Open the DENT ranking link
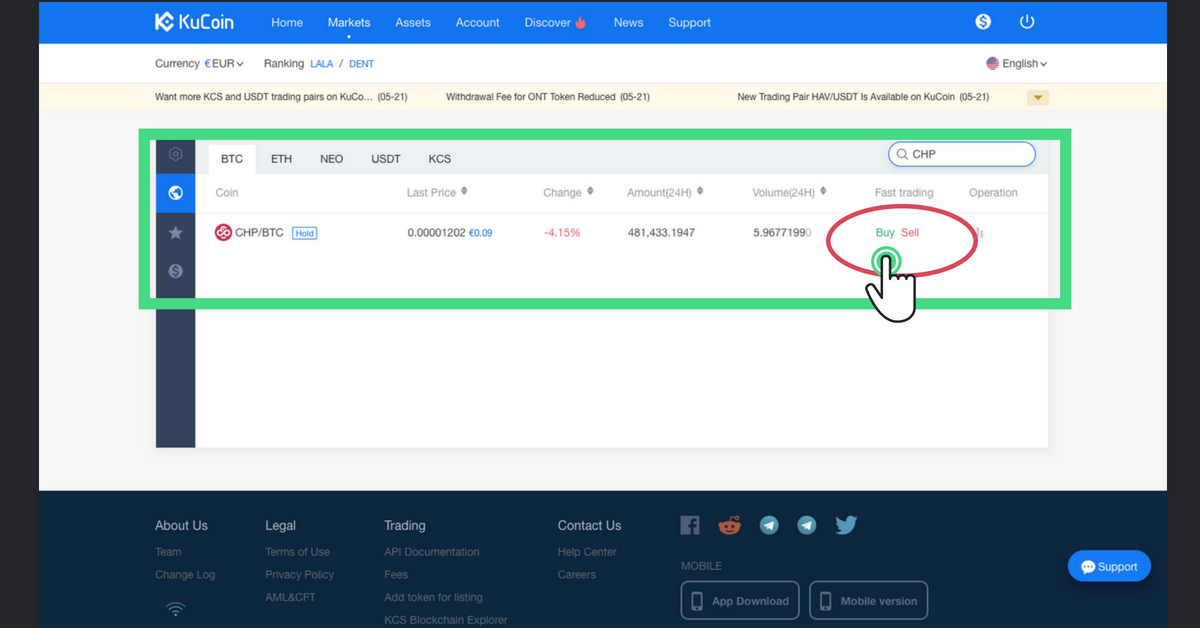 (362, 64)
